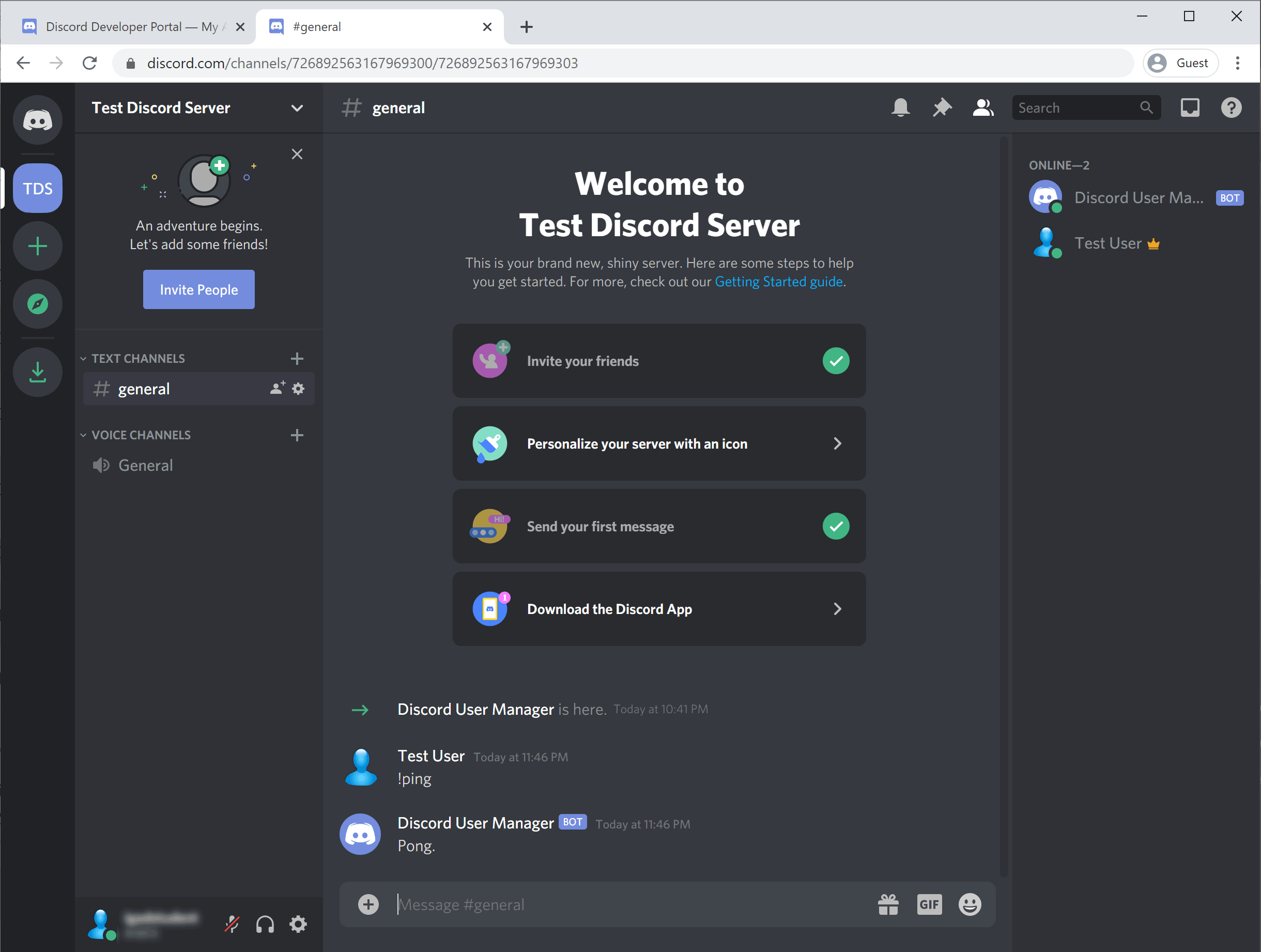Screen dimensions: 1261x952
Task: Collapse the TEXT CHANNELS category
Action: tap(138, 359)
